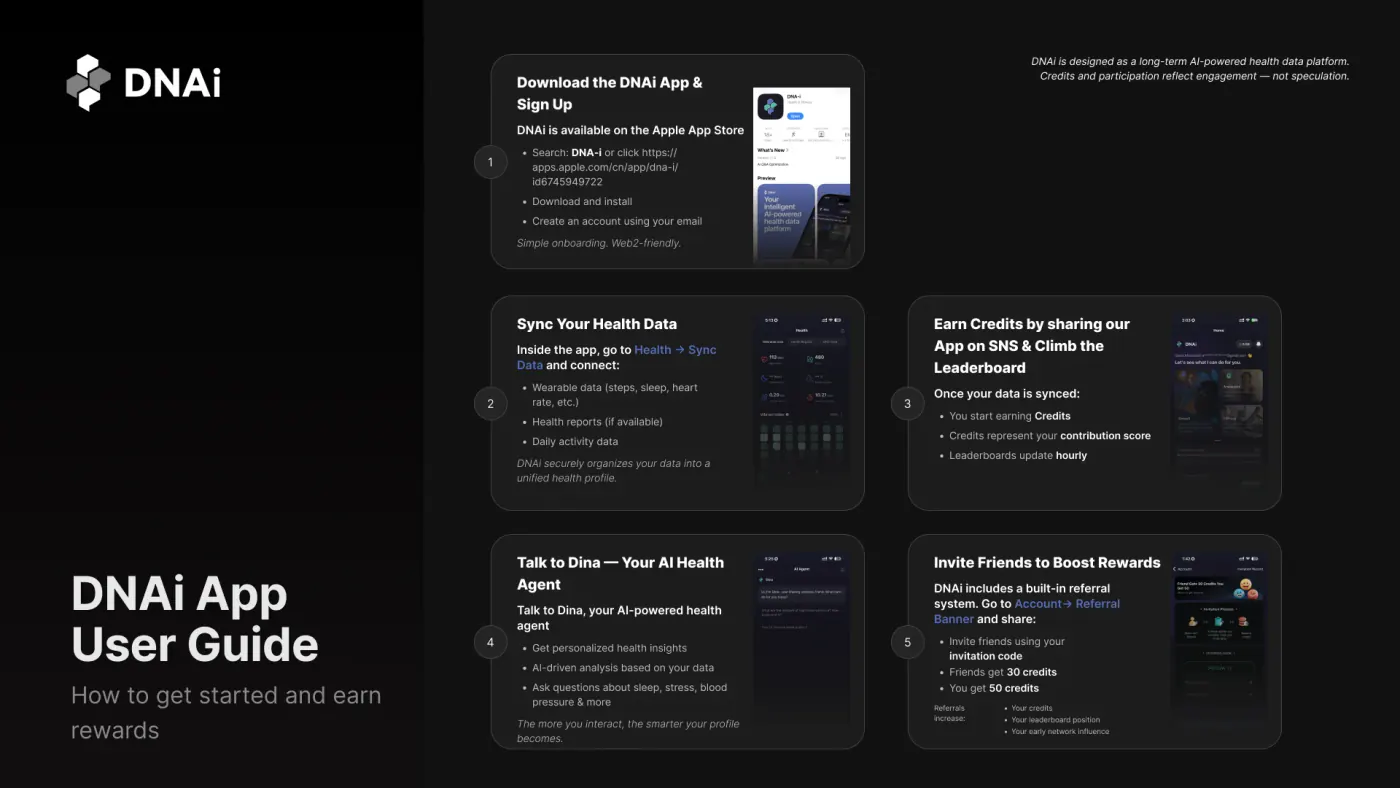Follow the "Account→ Referral Banner" link
The height and width of the screenshot is (788, 1400).
pos(1027,611)
